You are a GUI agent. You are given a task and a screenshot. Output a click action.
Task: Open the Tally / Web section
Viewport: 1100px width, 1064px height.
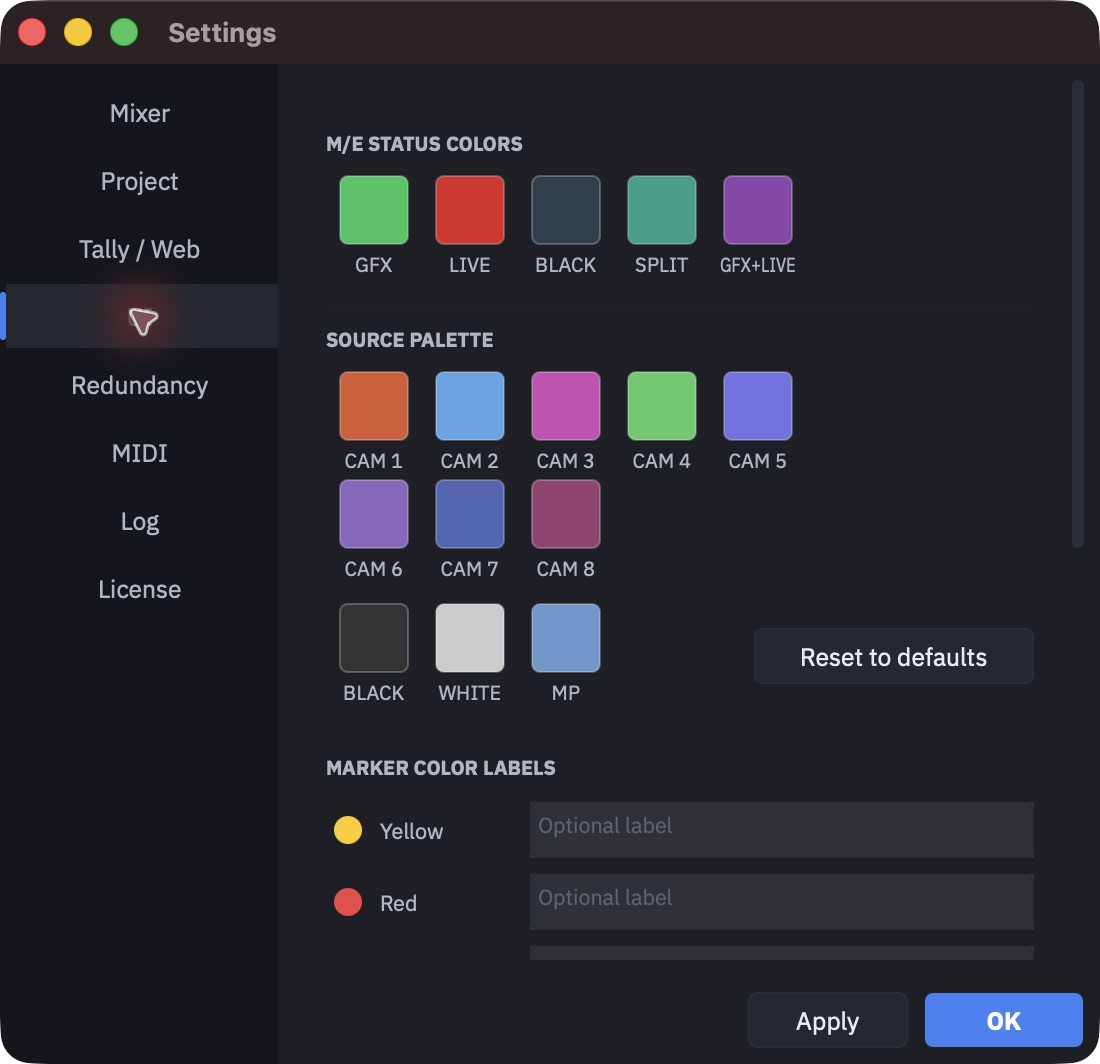pos(140,249)
